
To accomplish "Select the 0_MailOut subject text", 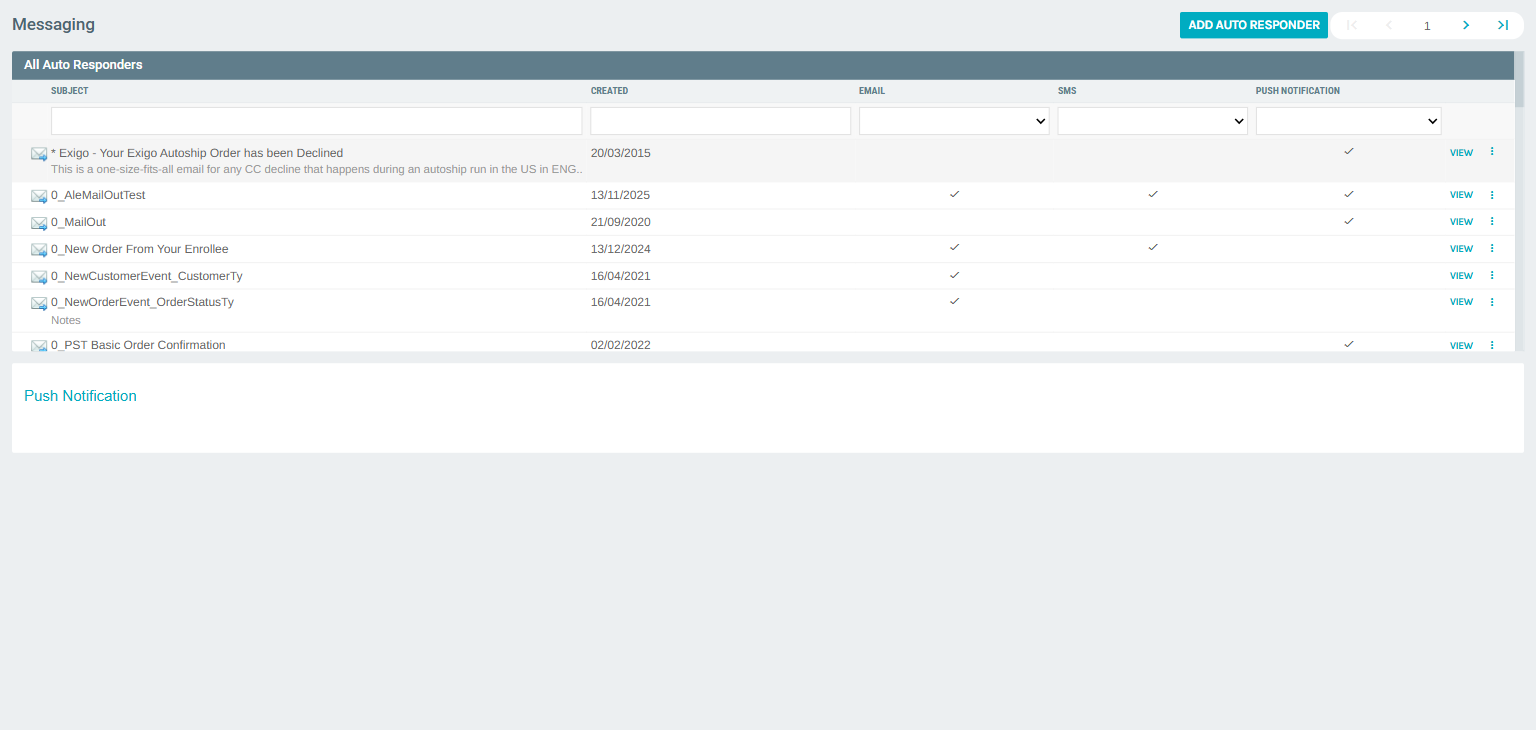I will click(x=78, y=222).
